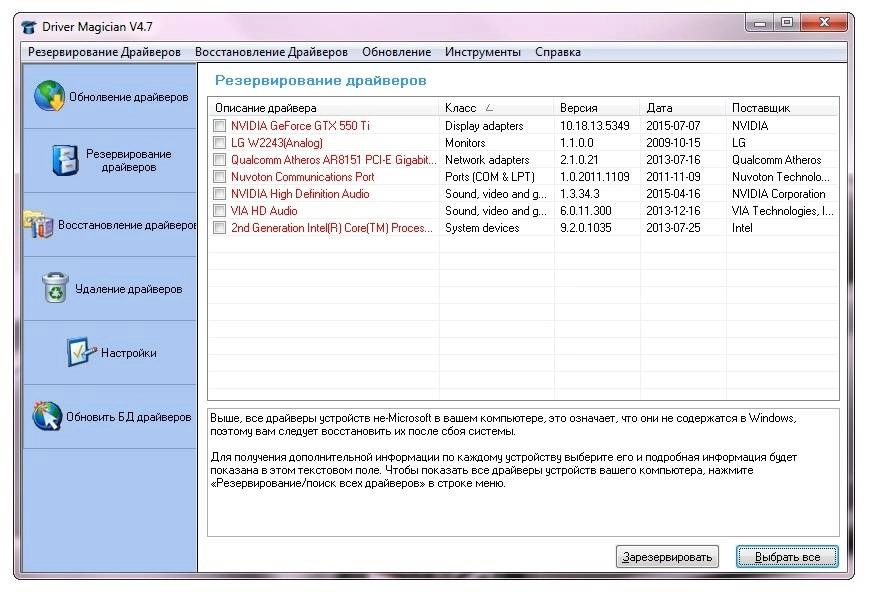Click the Intel supplier cell

tap(742, 228)
